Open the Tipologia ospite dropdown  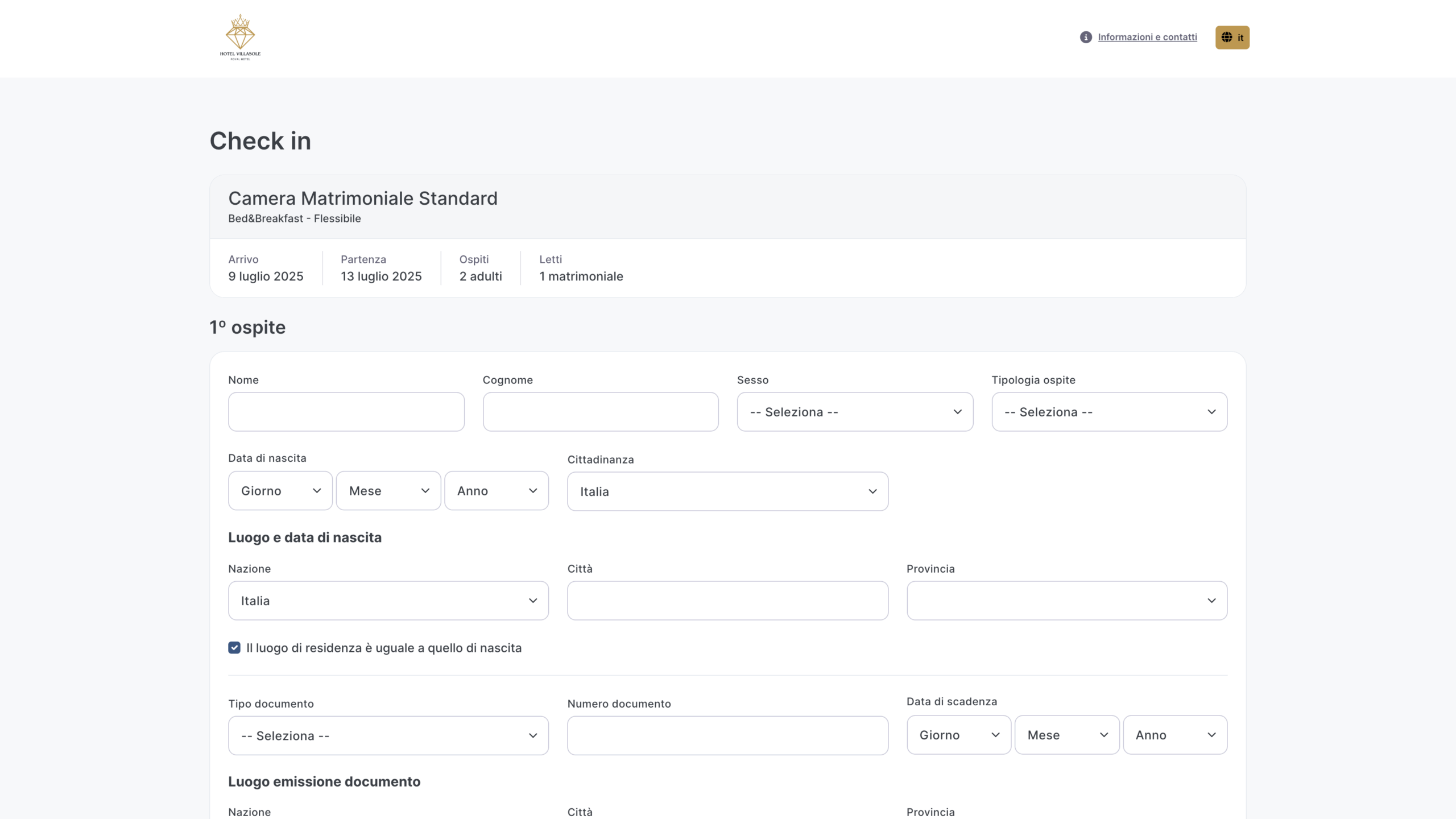click(x=1110, y=412)
